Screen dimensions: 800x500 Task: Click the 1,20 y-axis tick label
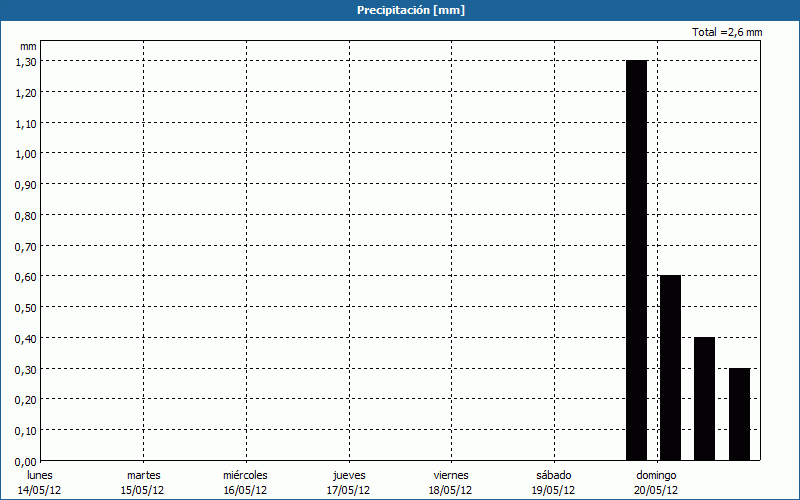click(x=25, y=92)
